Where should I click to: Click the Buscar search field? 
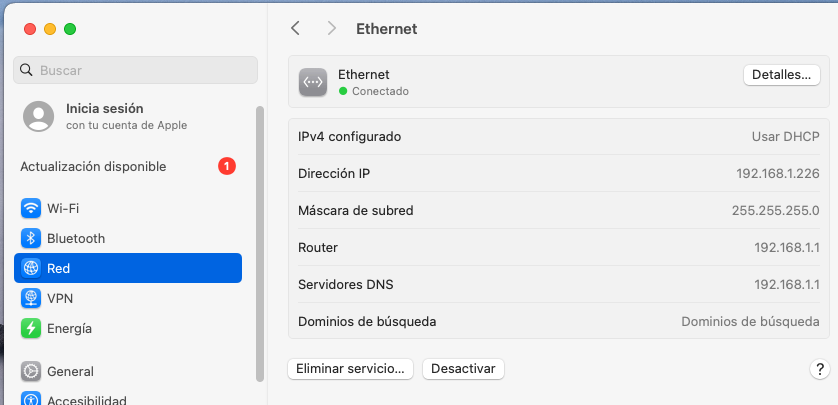(135, 70)
